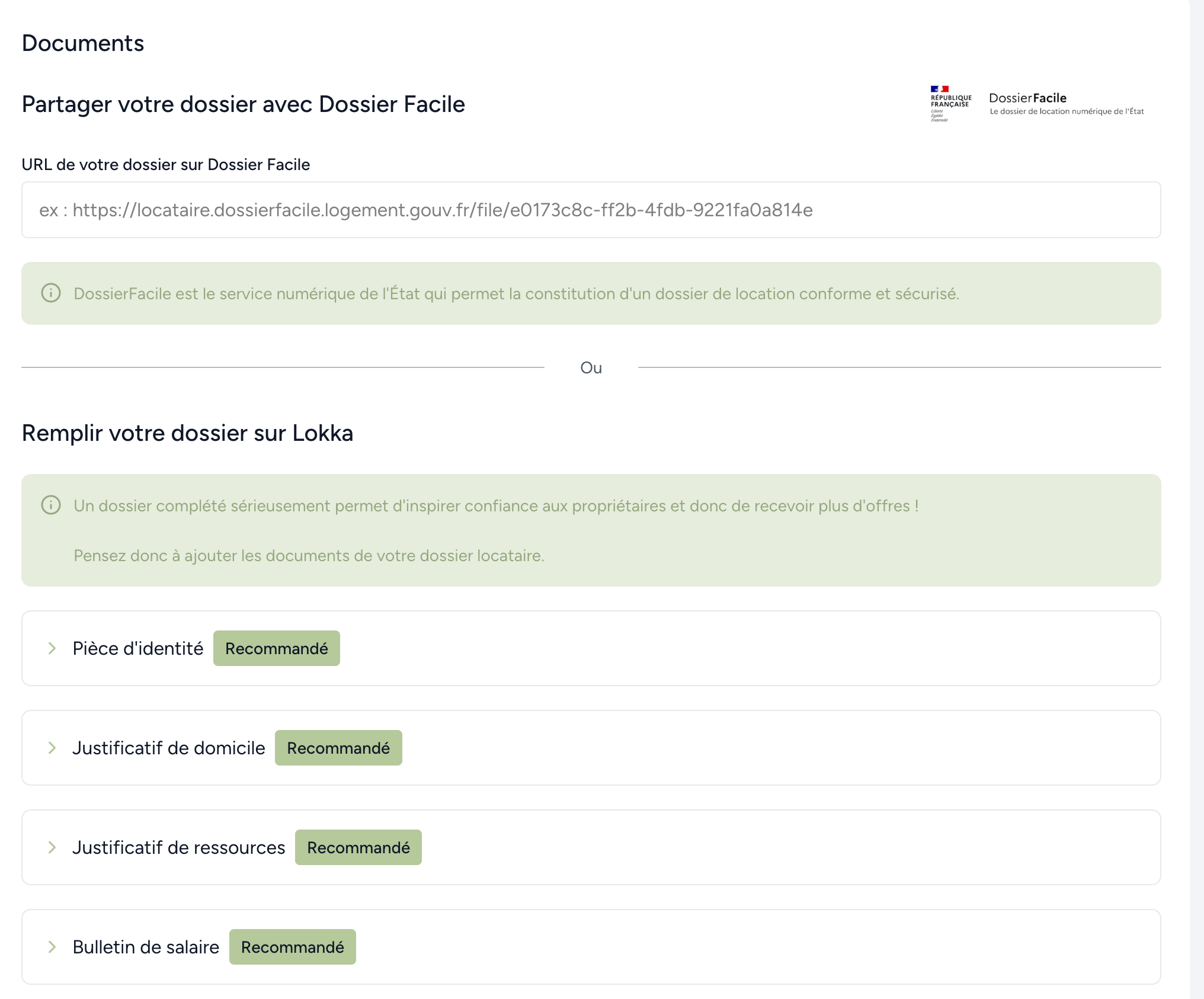Click the 'Ou' separator text

coord(591,368)
